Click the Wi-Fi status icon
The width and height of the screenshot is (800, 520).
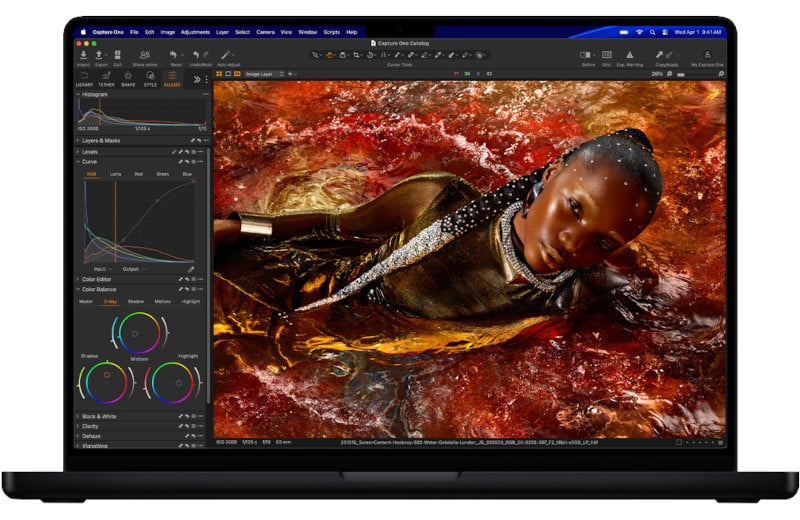point(639,32)
